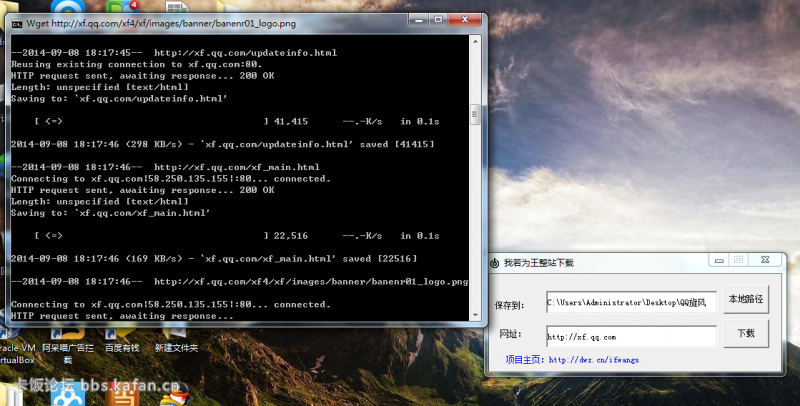The width and height of the screenshot is (800, 406).
Task: Click the 保存到: label
Action: (509, 305)
